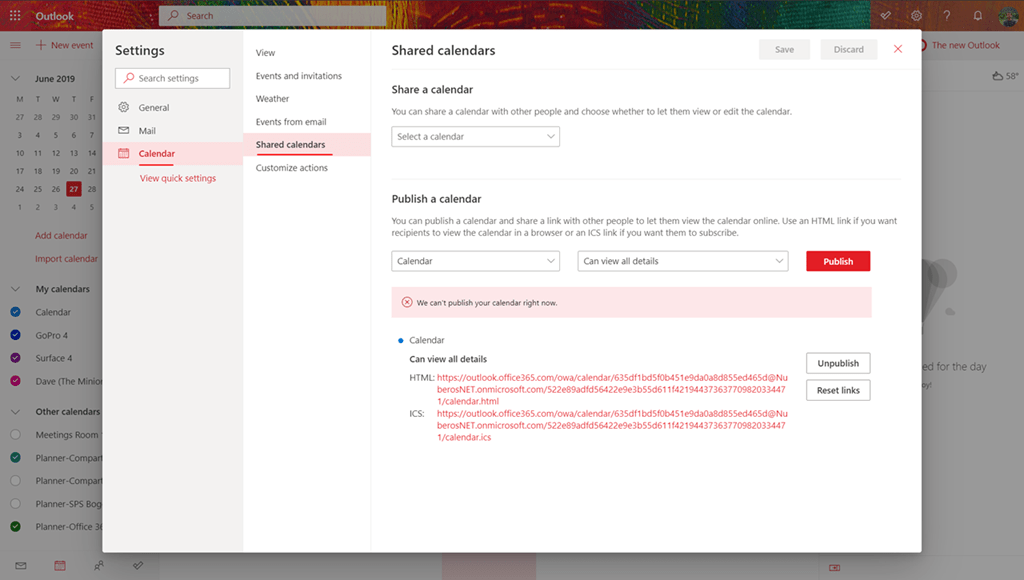Open View quick settings link
The height and width of the screenshot is (580, 1024).
[178, 178]
